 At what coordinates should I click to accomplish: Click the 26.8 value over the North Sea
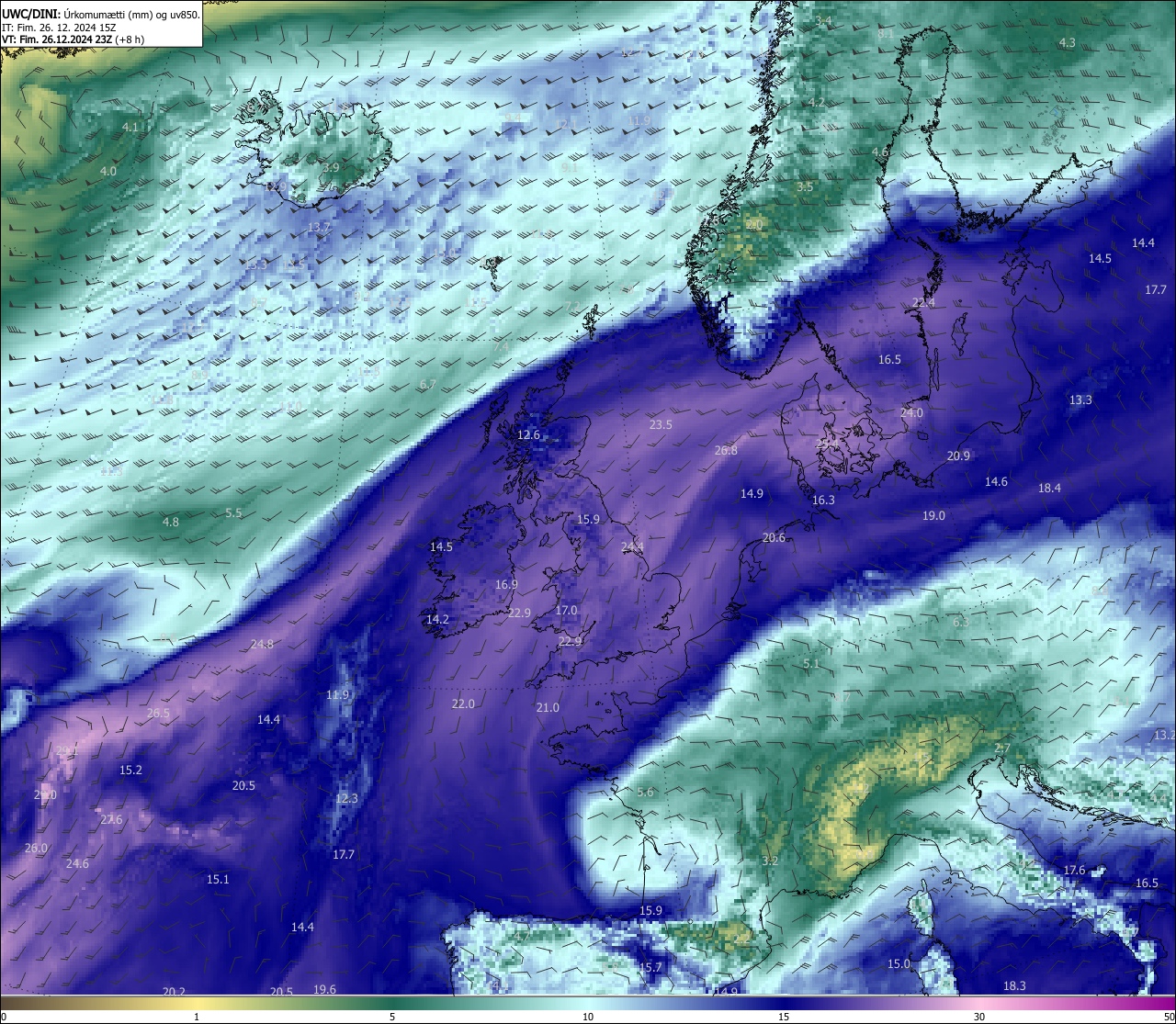[x=726, y=450]
